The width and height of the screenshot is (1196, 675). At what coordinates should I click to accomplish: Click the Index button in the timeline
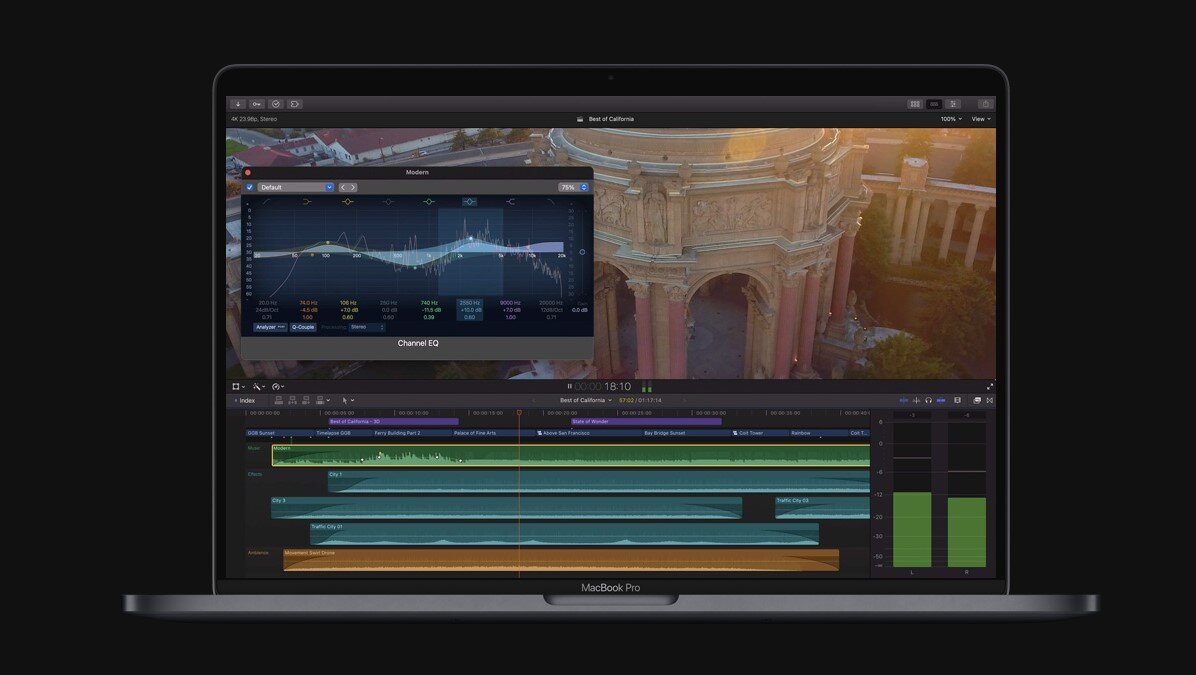pos(246,400)
